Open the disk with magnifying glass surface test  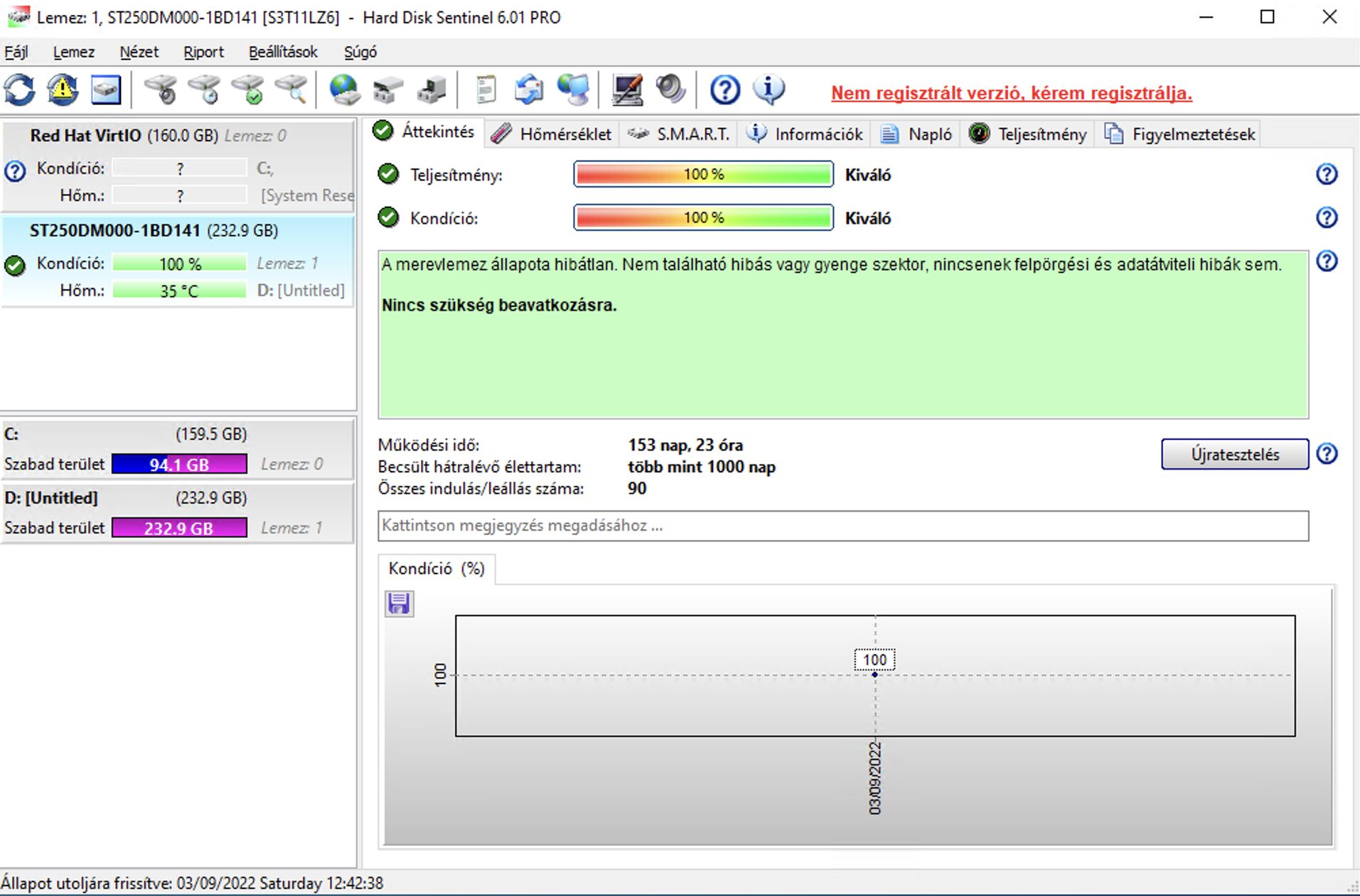[x=291, y=90]
